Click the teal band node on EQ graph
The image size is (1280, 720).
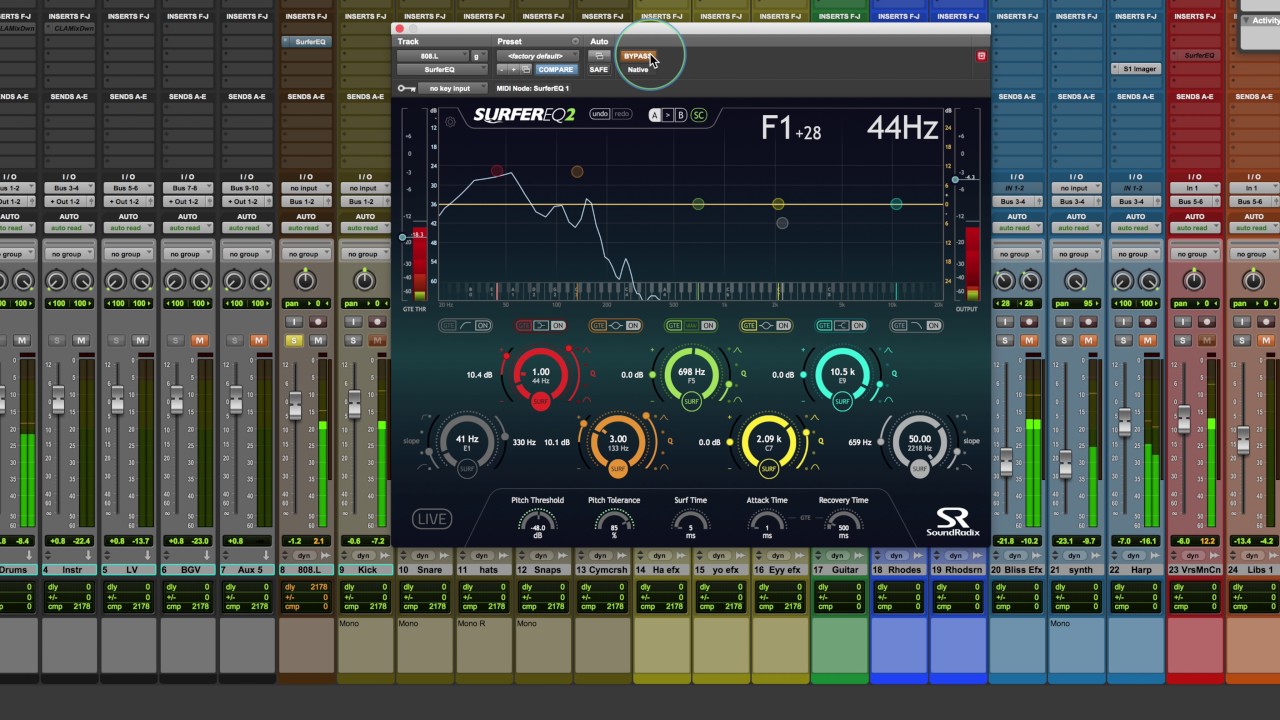[896, 204]
